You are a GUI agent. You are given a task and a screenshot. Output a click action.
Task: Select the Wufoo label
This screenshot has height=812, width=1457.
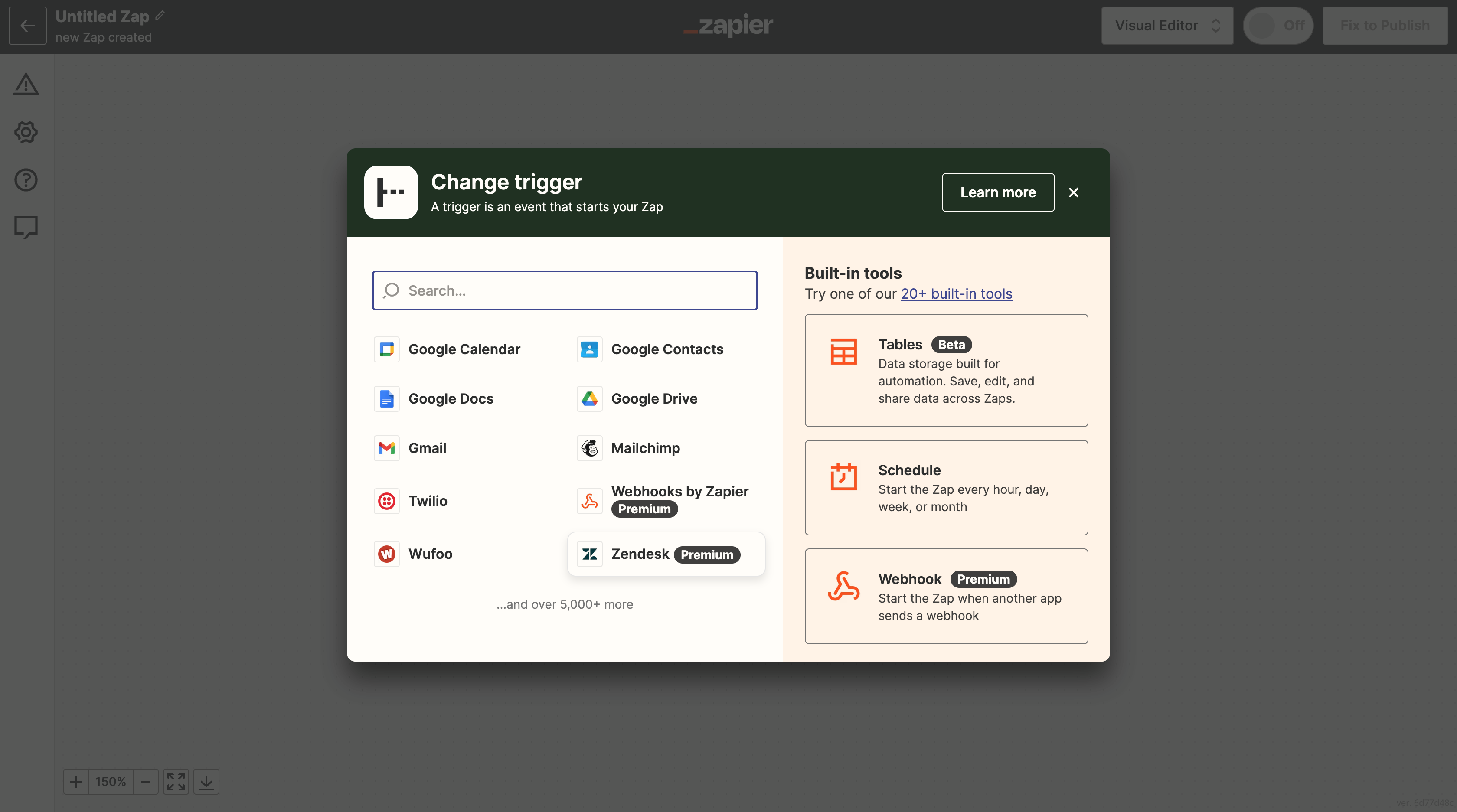(x=431, y=554)
